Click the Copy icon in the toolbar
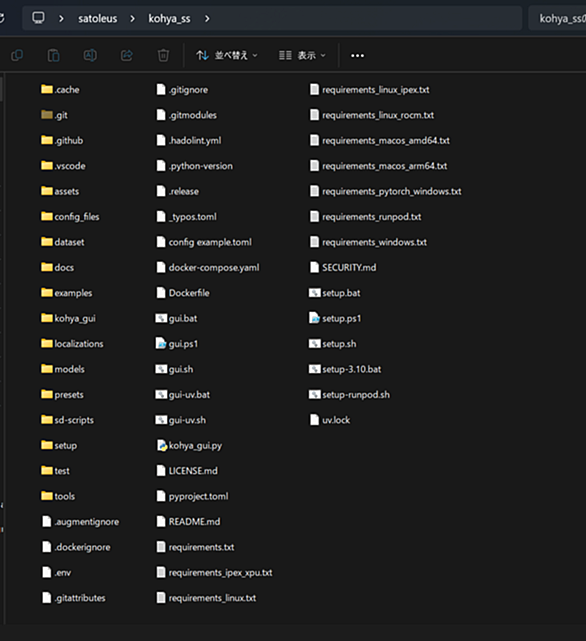Screen dimensions: 586x641 tap(17, 55)
